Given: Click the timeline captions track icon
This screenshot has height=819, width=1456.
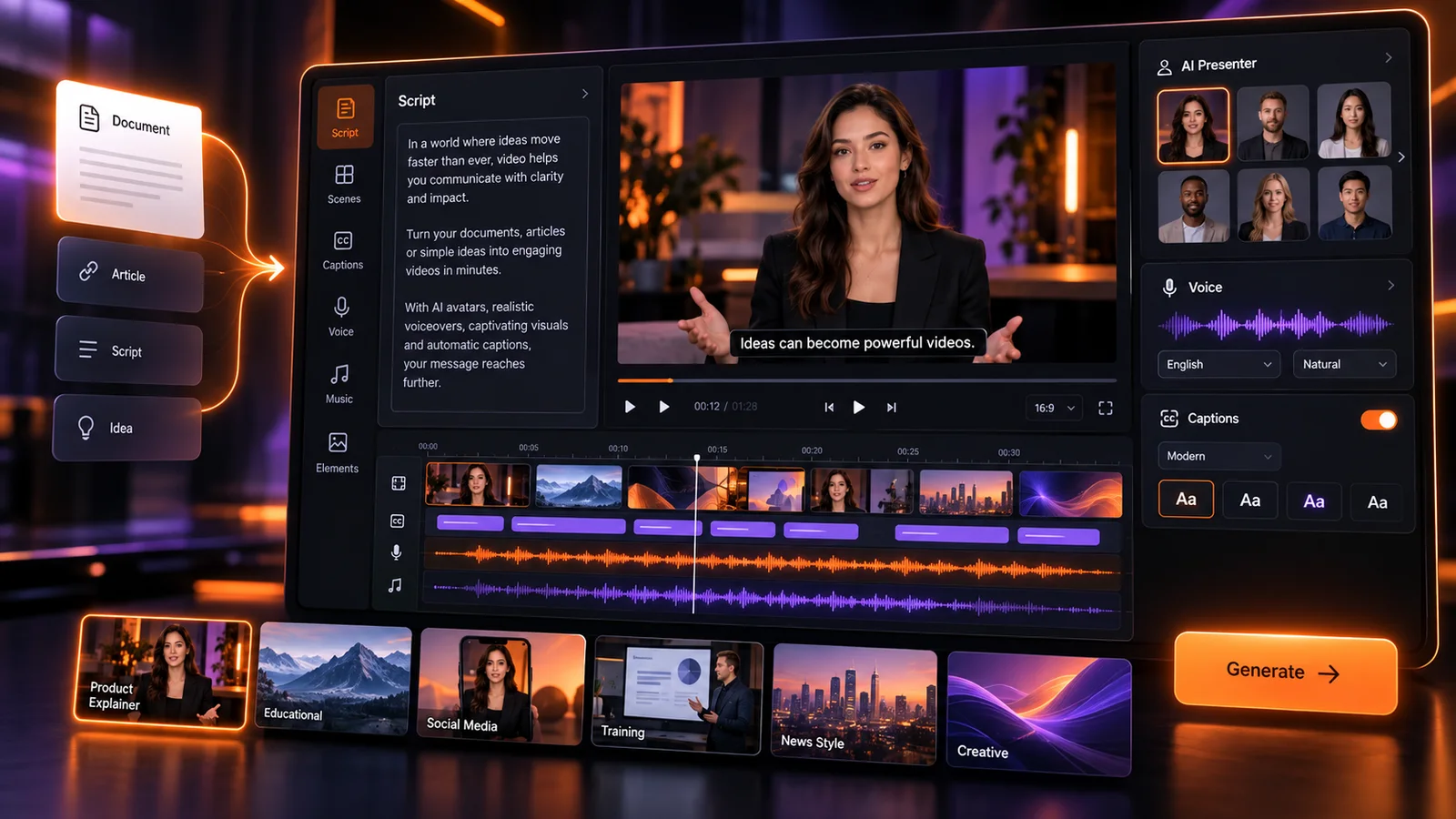Looking at the screenshot, I should click(x=398, y=521).
